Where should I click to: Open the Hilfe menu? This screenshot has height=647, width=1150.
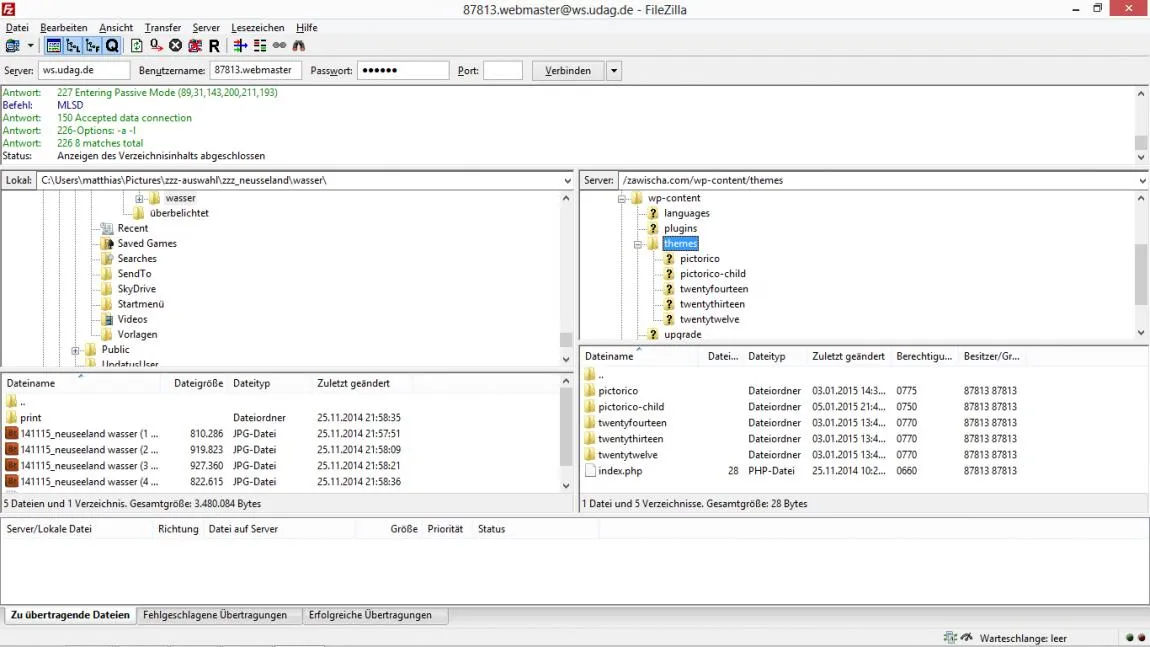(x=307, y=28)
